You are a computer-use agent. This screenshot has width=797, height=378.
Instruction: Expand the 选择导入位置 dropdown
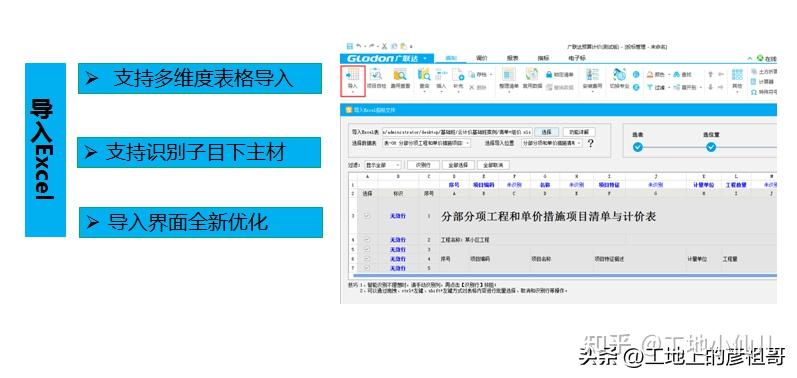coord(551,143)
